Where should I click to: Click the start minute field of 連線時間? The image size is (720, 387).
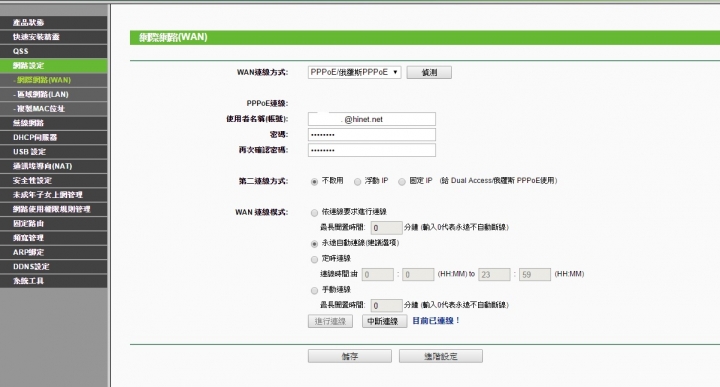(x=418, y=275)
